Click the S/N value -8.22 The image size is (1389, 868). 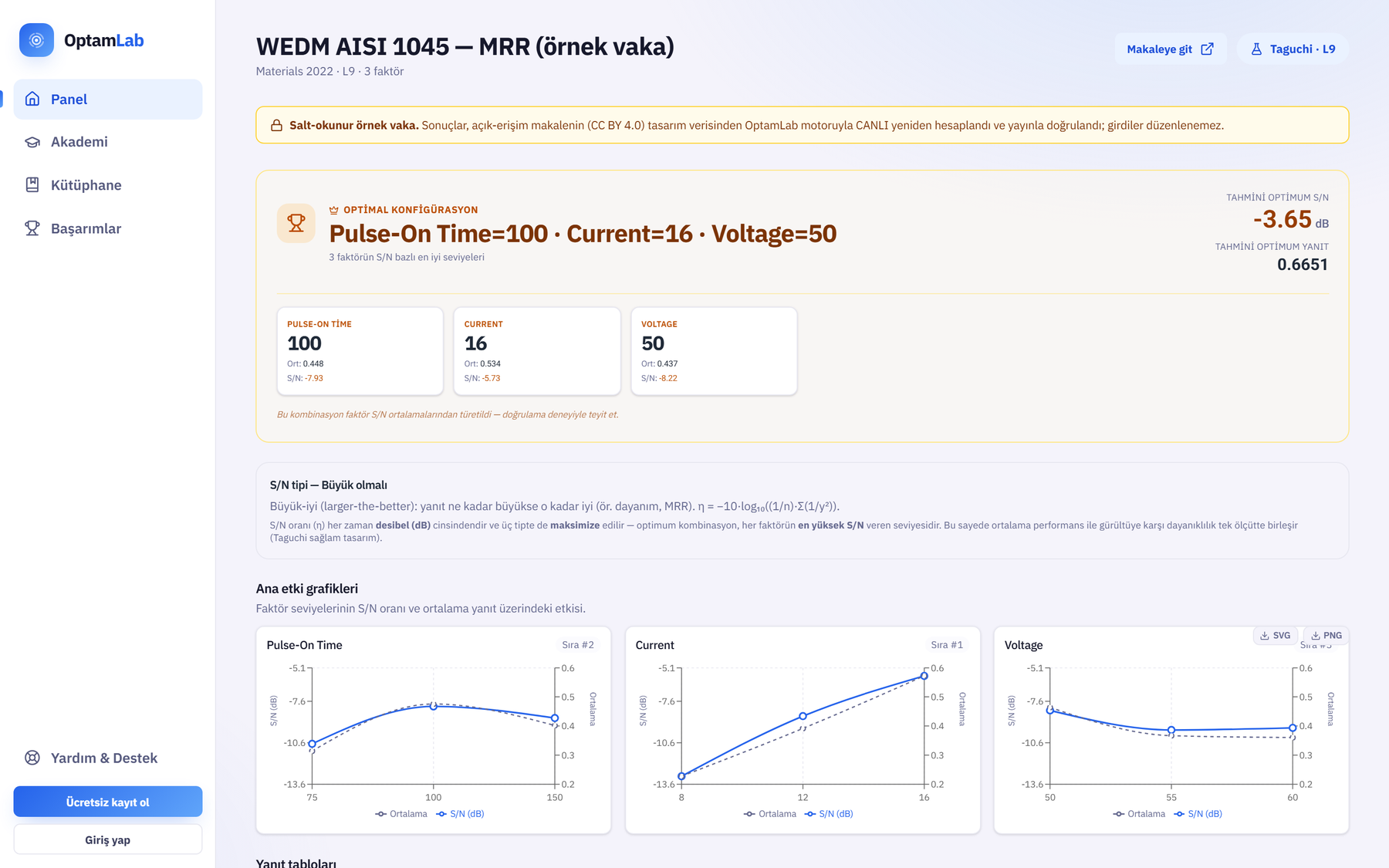point(668,378)
